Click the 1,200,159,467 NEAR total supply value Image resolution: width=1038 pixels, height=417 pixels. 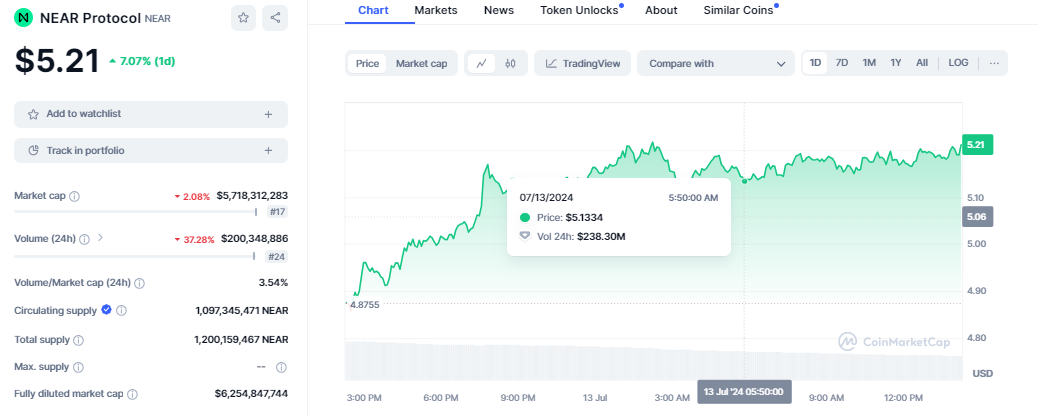[241, 340]
